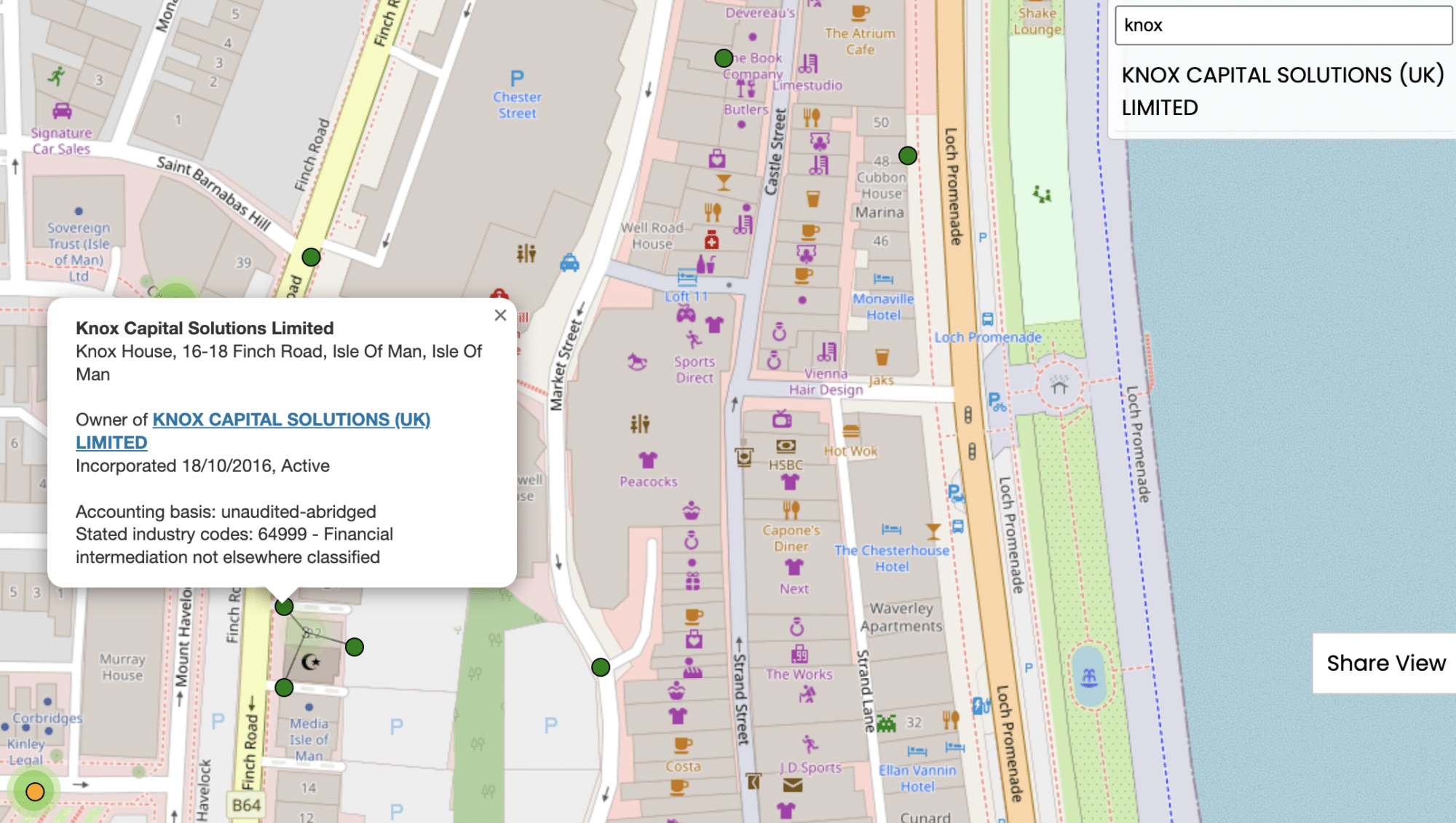
Task: Click the Loch Promenade bus stop icon
Action: click(988, 319)
